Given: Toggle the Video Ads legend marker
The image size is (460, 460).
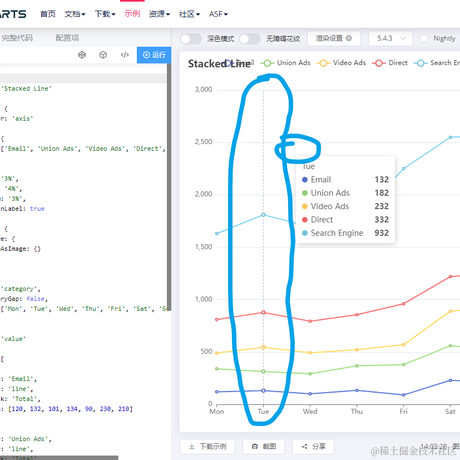Looking at the screenshot, I should 323,63.
